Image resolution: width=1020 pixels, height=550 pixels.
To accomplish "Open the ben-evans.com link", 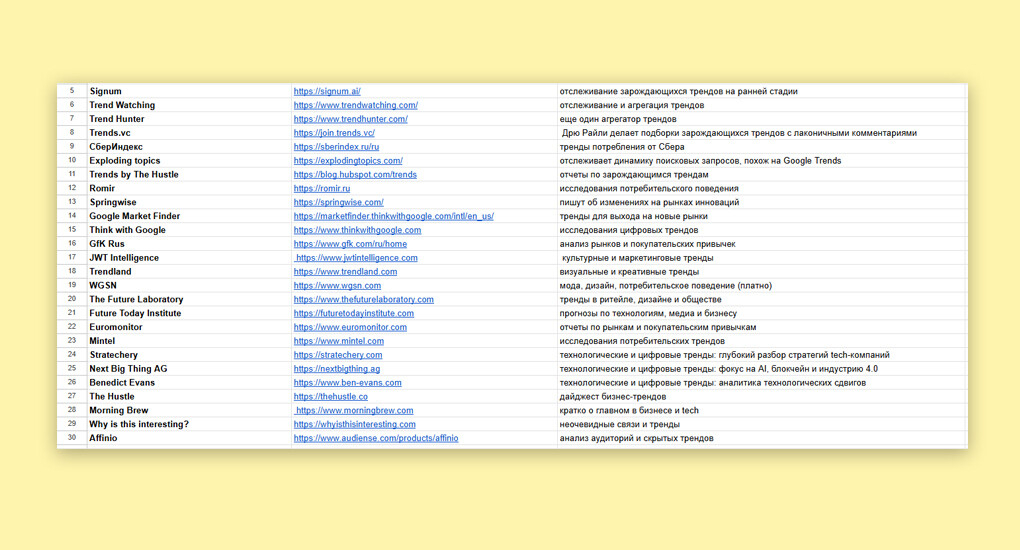I will pos(347,383).
